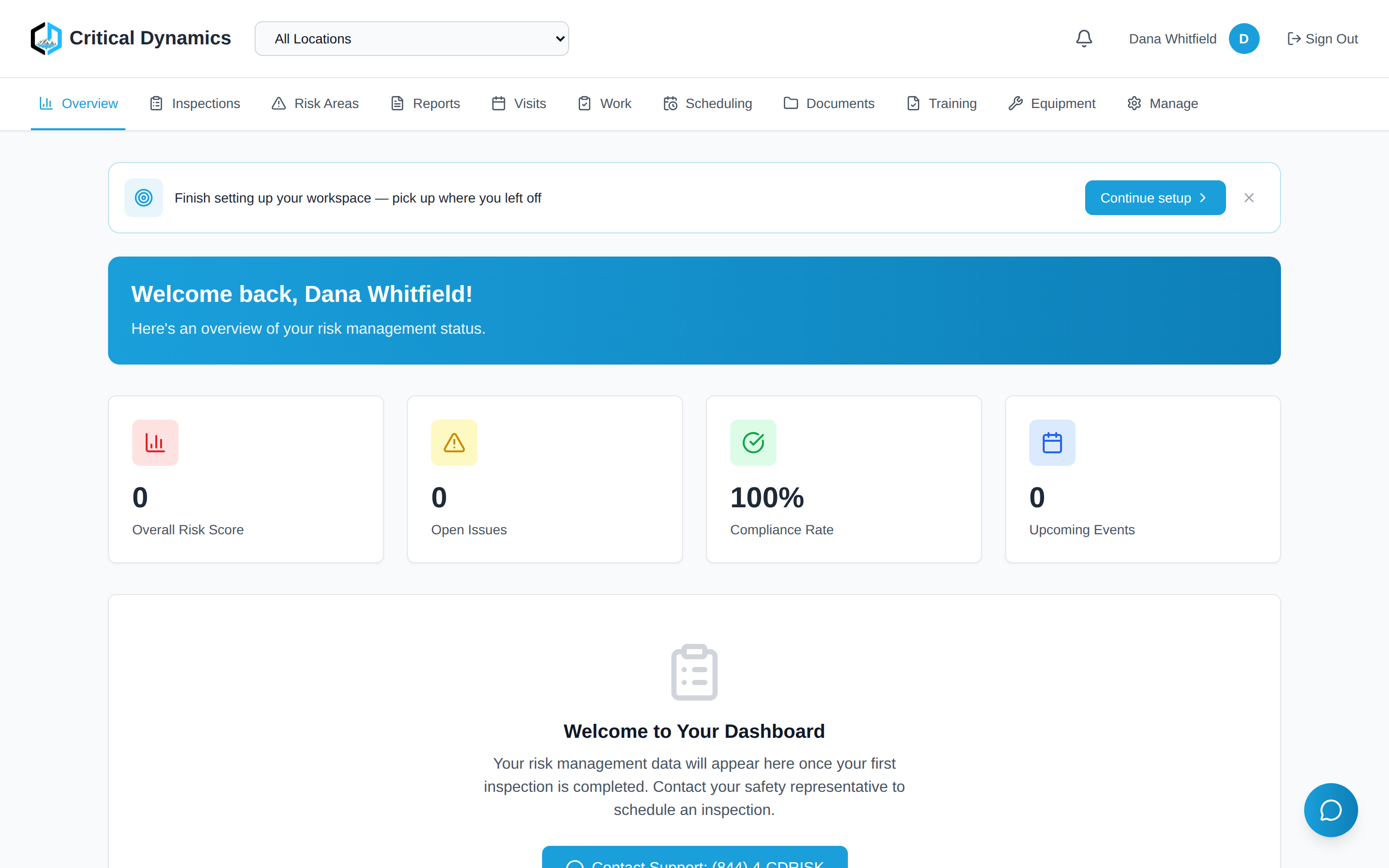
Task: Click the yellow Open Issues warning icon
Action: [454, 442]
